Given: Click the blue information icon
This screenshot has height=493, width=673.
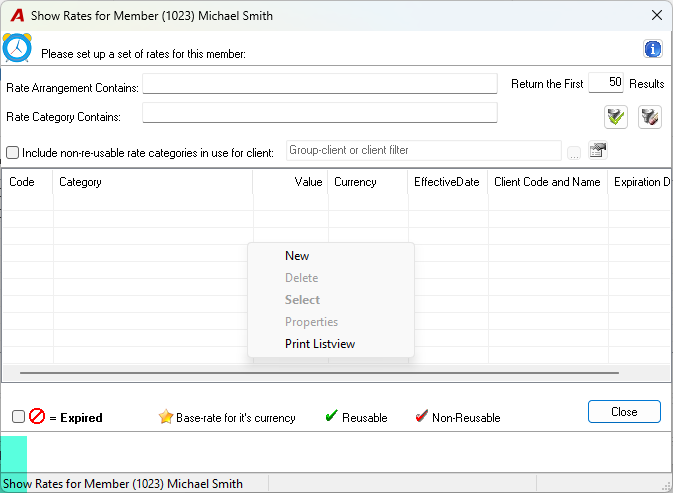Looking at the screenshot, I should [652, 49].
